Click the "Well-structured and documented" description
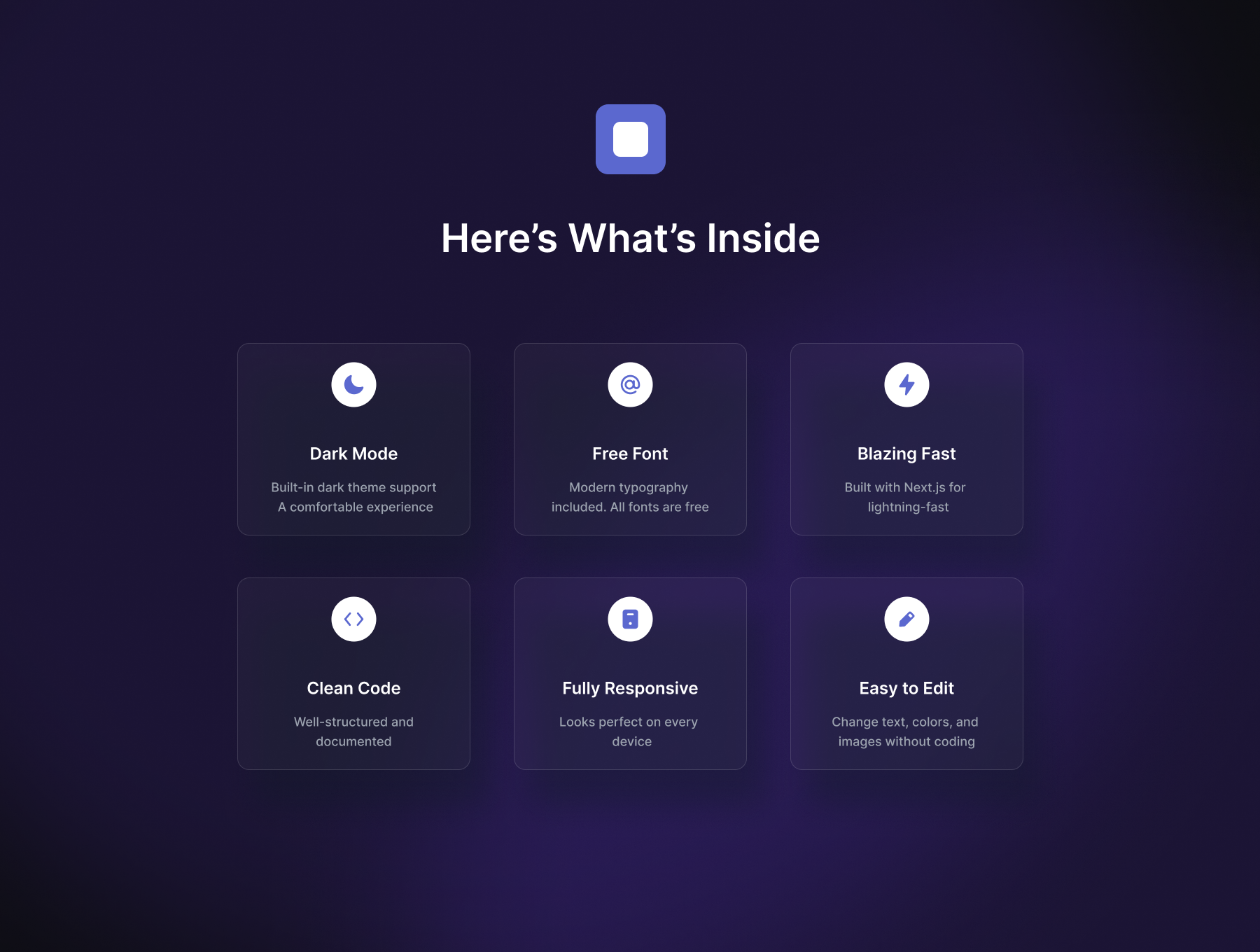 (x=353, y=731)
